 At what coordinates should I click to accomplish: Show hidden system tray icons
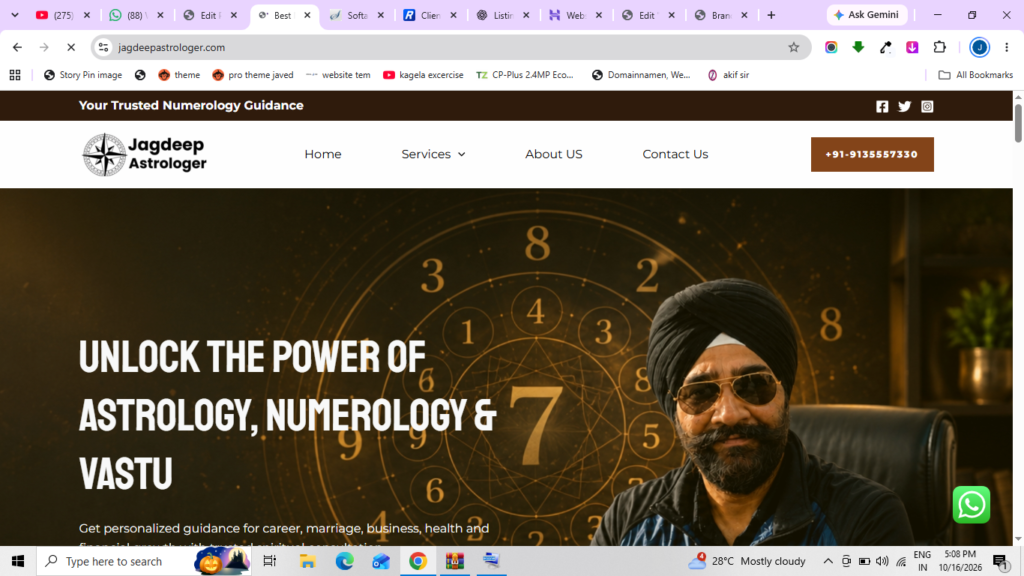click(x=828, y=561)
